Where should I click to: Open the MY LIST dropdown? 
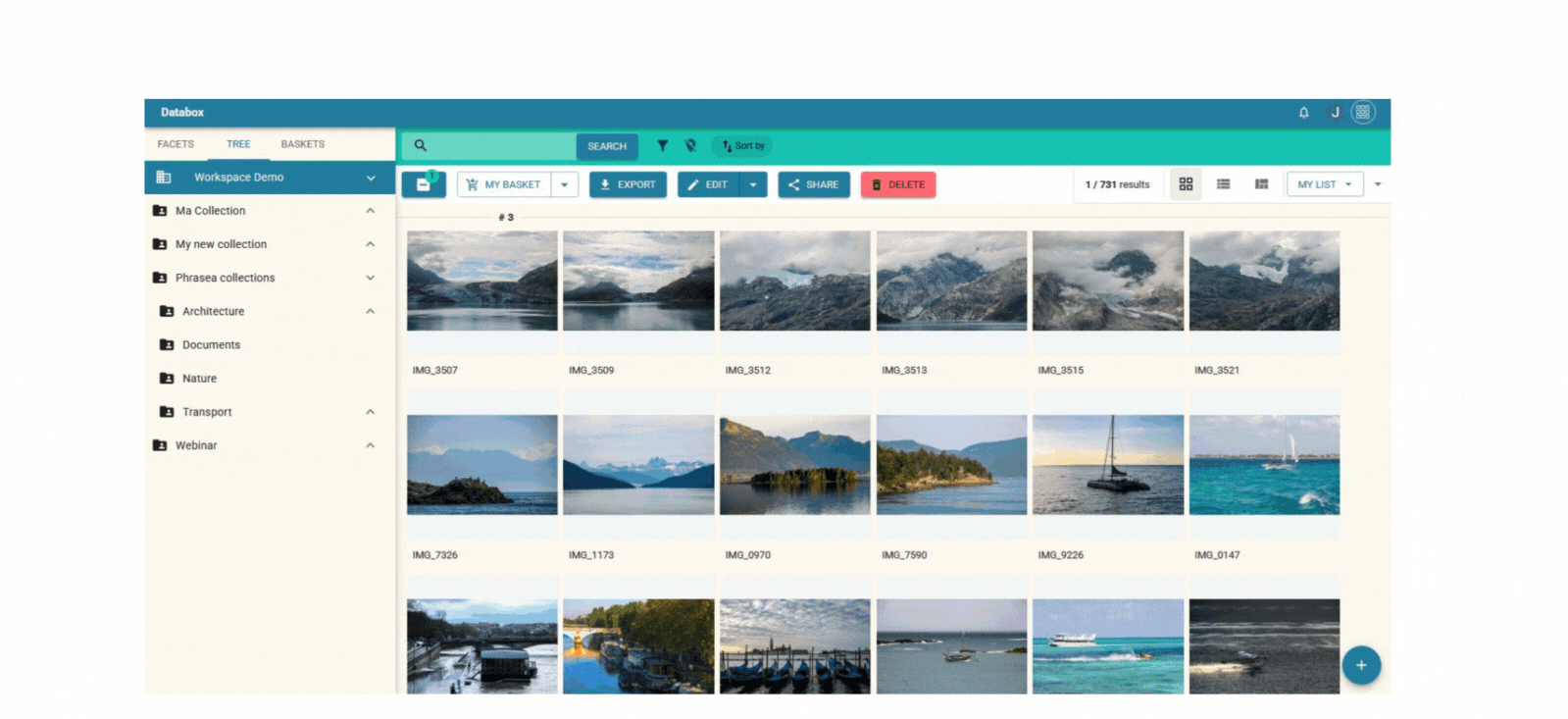1325,184
